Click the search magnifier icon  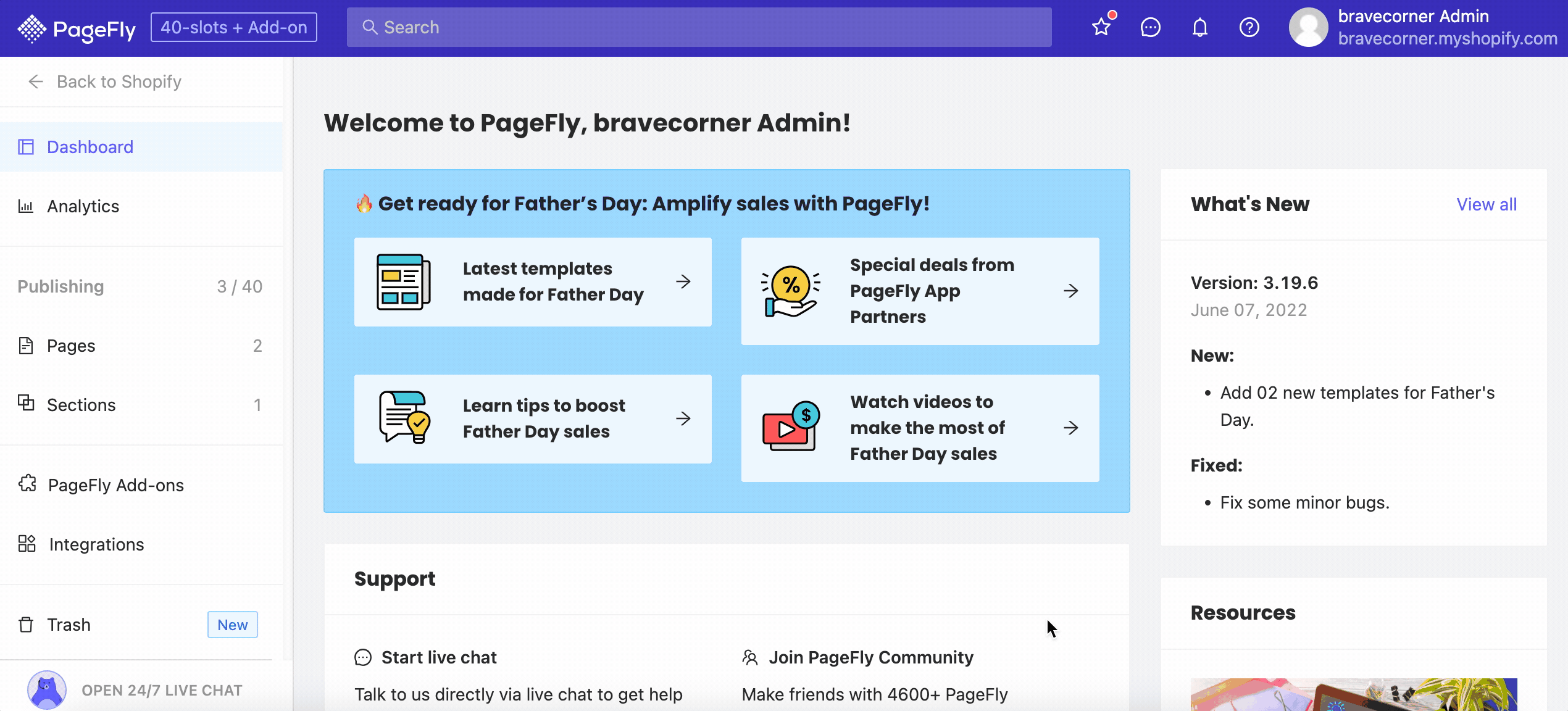370,27
